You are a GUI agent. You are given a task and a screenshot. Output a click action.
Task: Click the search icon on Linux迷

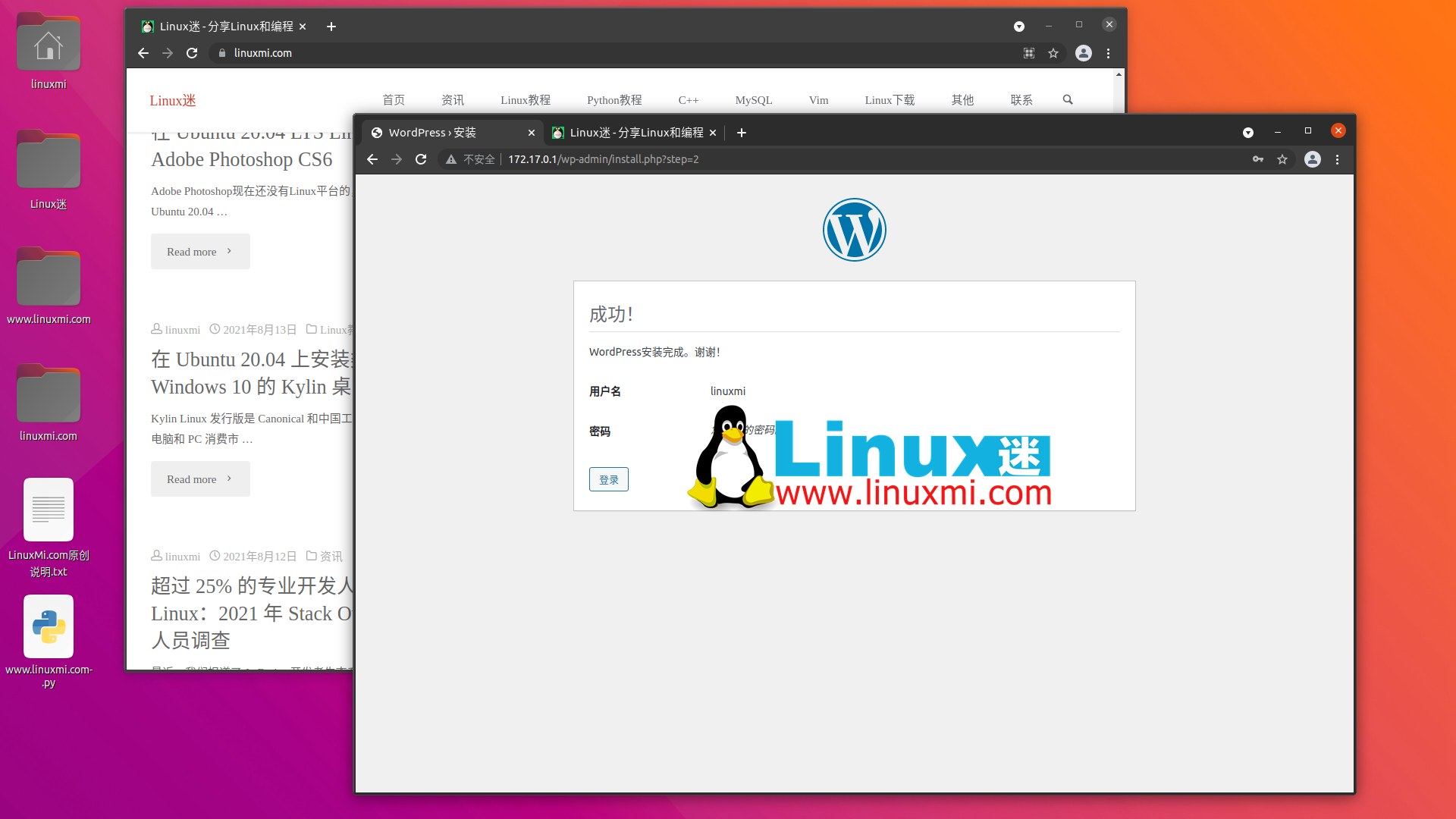(x=1068, y=99)
